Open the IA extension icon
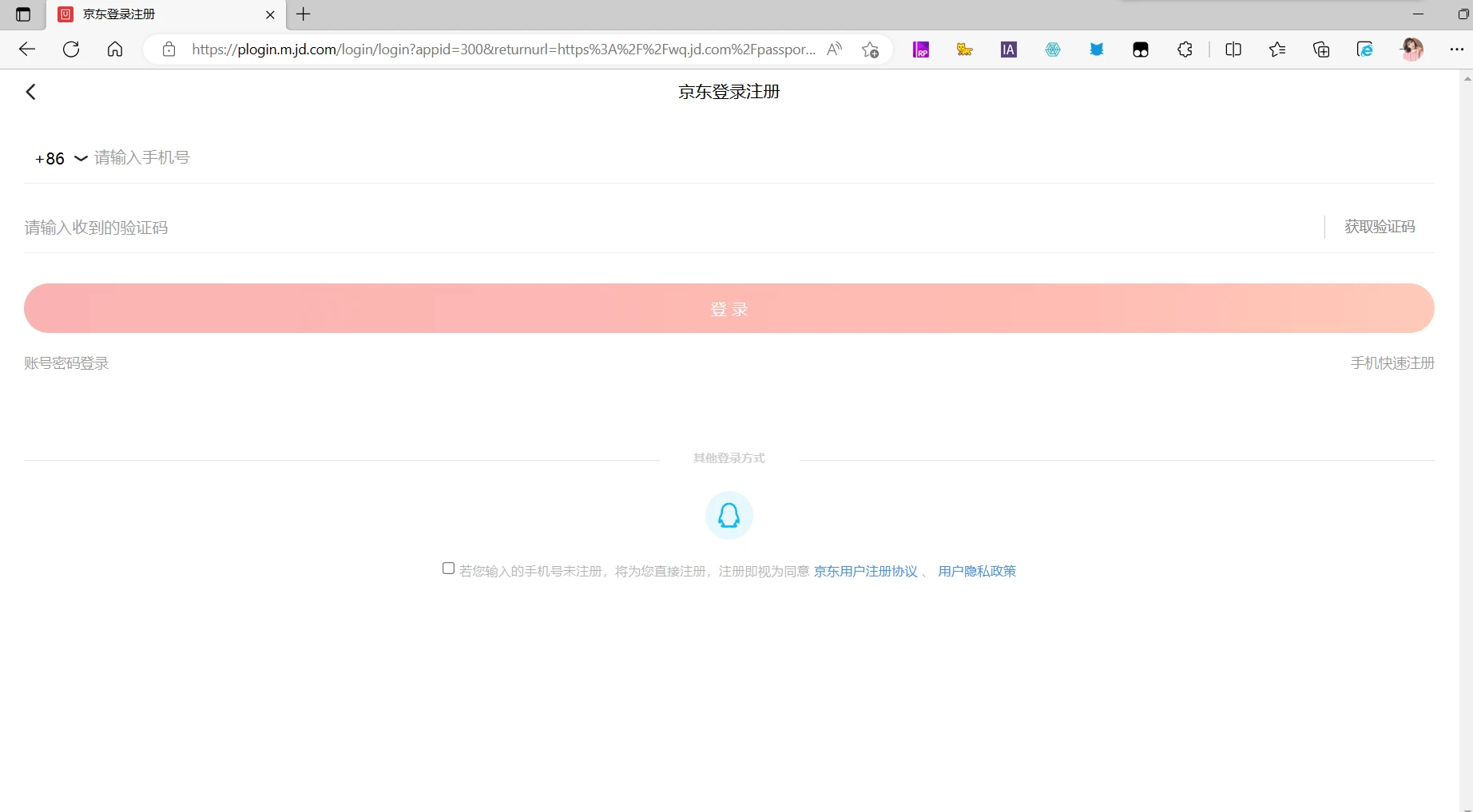 [x=1009, y=50]
